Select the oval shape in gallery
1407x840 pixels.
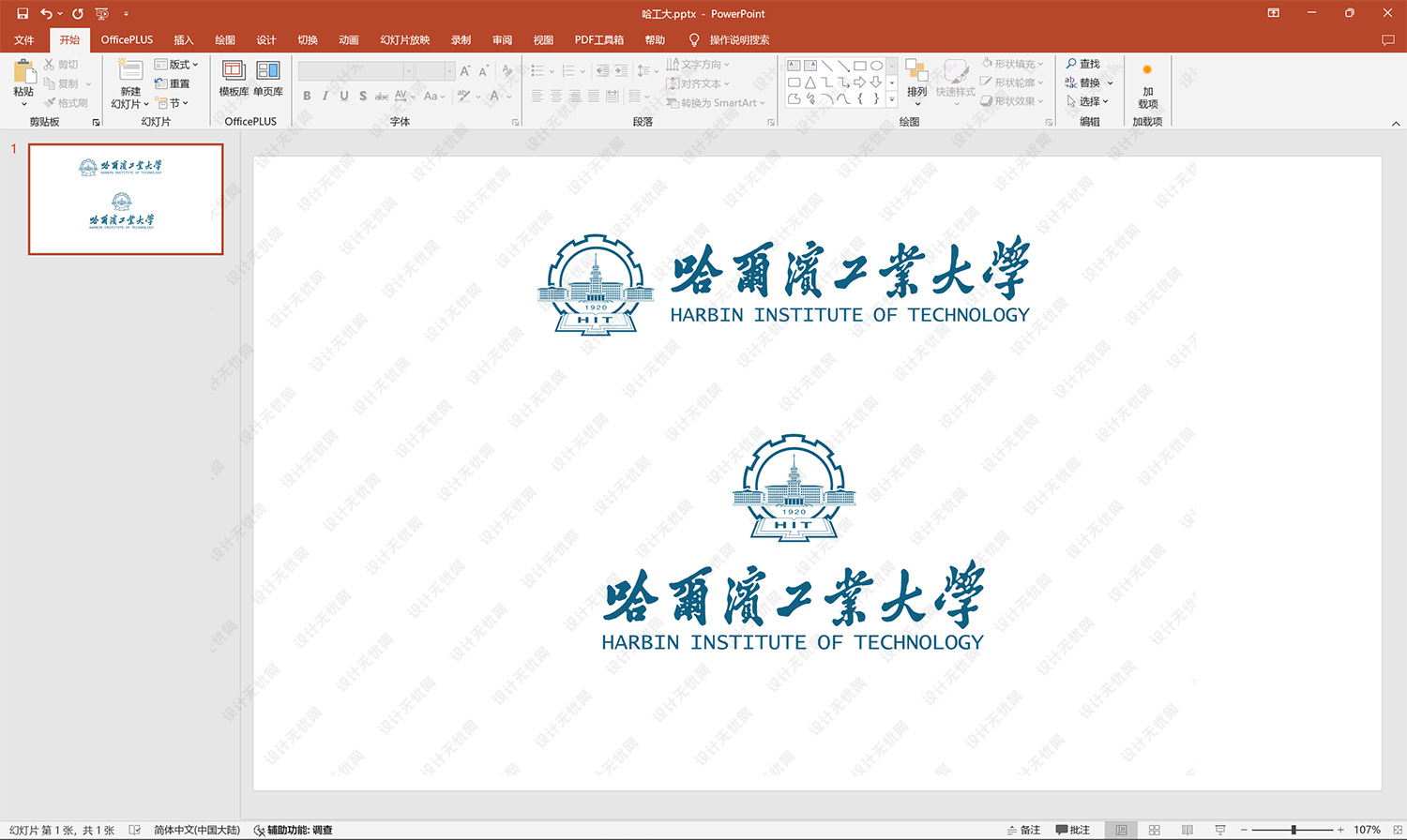point(876,66)
